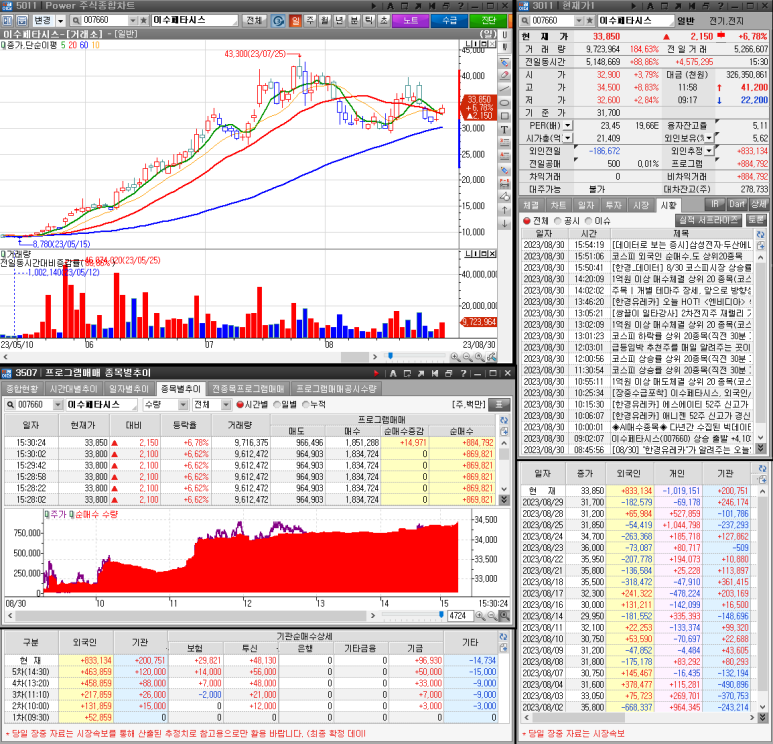The image size is (773, 744).
Task: Open the 시가총(억) dropdown
Action: [567, 138]
